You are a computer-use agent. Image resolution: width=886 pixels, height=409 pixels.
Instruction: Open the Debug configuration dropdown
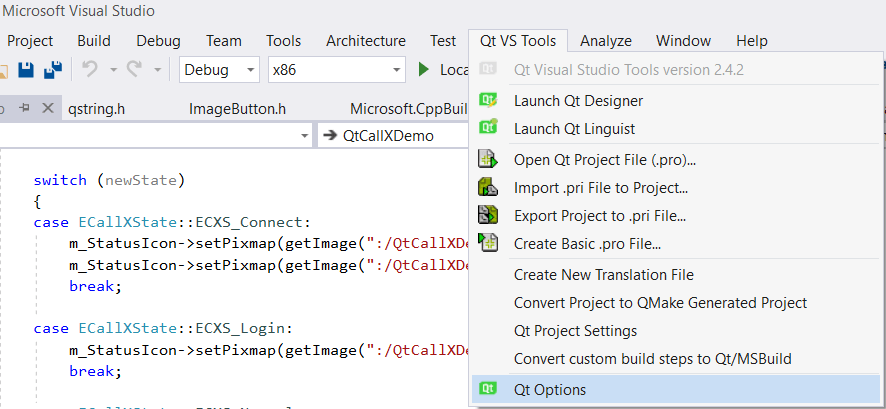(219, 70)
